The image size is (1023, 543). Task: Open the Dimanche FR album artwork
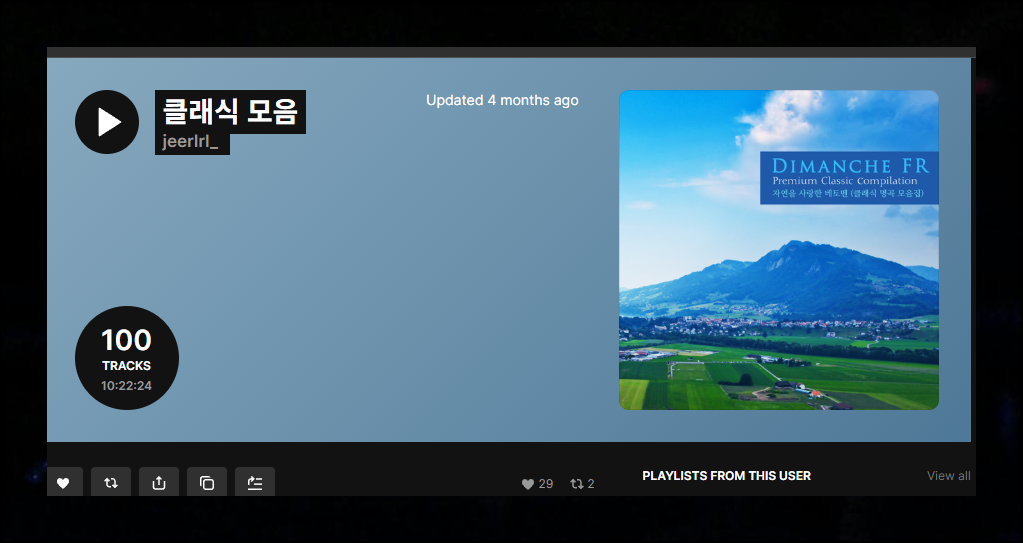coord(779,250)
